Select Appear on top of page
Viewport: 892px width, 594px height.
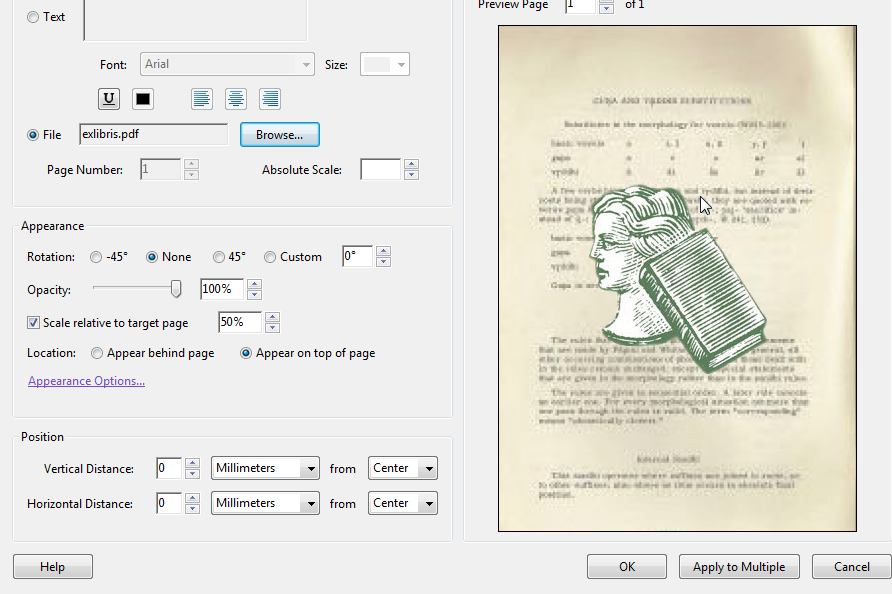[246, 353]
